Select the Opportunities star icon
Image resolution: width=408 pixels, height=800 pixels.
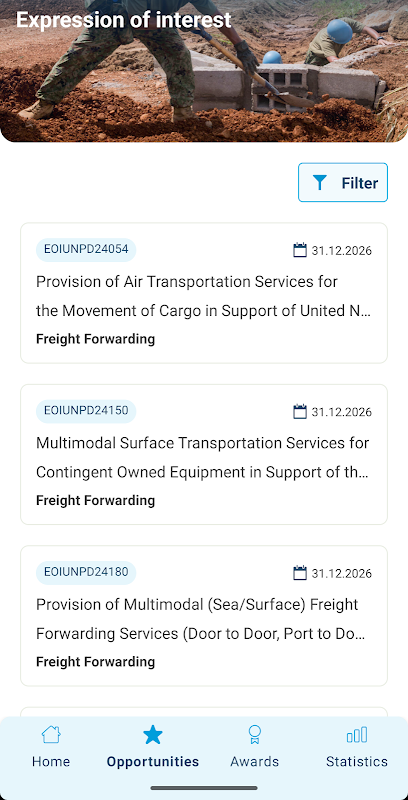coord(152,735)
